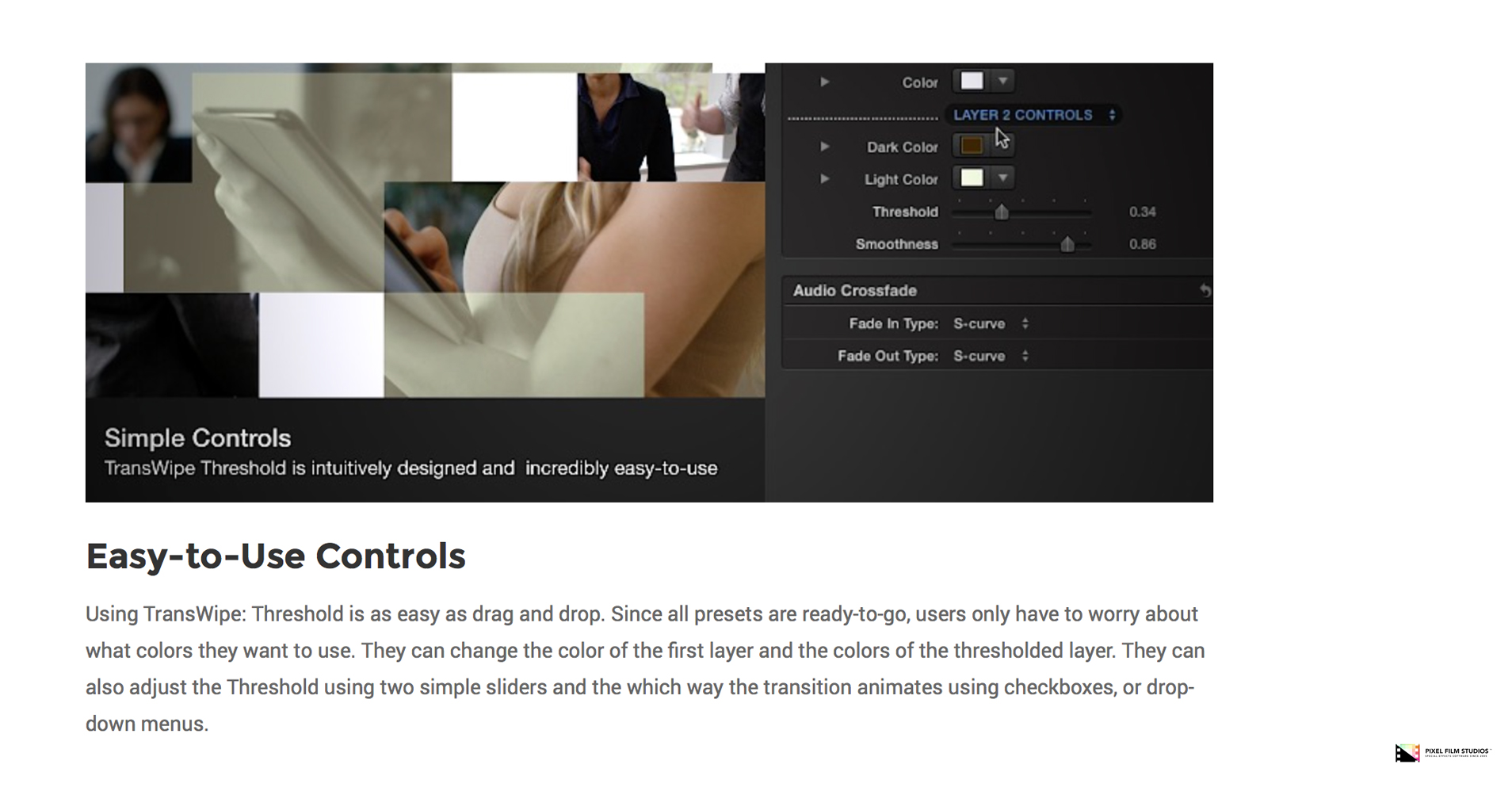The height and width of the screenshot is (791, 1512).
Task: Click the Audio Crossfade section header
Action: coord(997,291)
